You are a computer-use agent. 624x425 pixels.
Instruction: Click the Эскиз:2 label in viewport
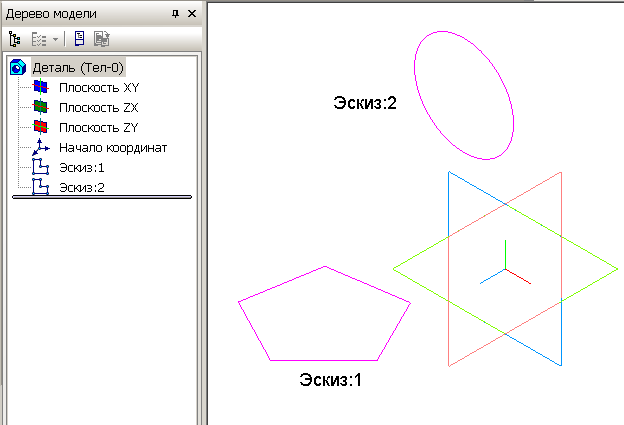click(x=365, y=103)
